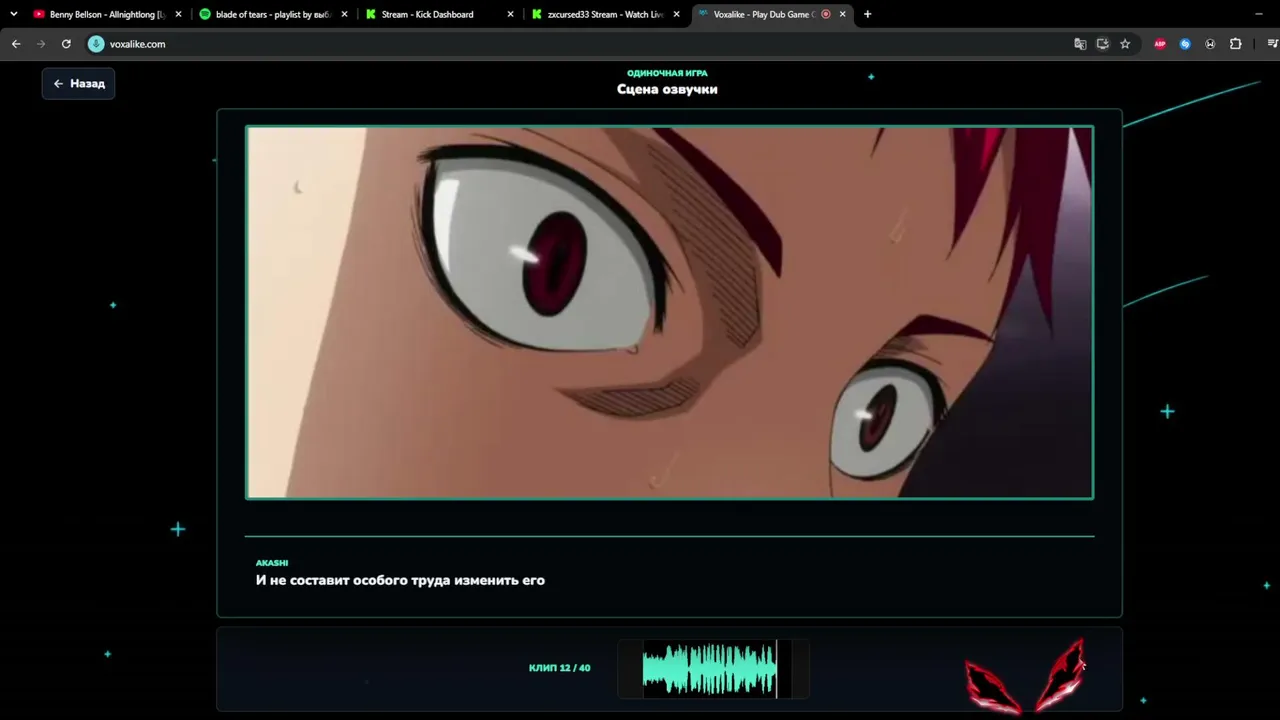This screenshot has width=1280, height=720.
Task: Open the round W extension icon
Action: pyautogui.click(x=1210, y=44)
